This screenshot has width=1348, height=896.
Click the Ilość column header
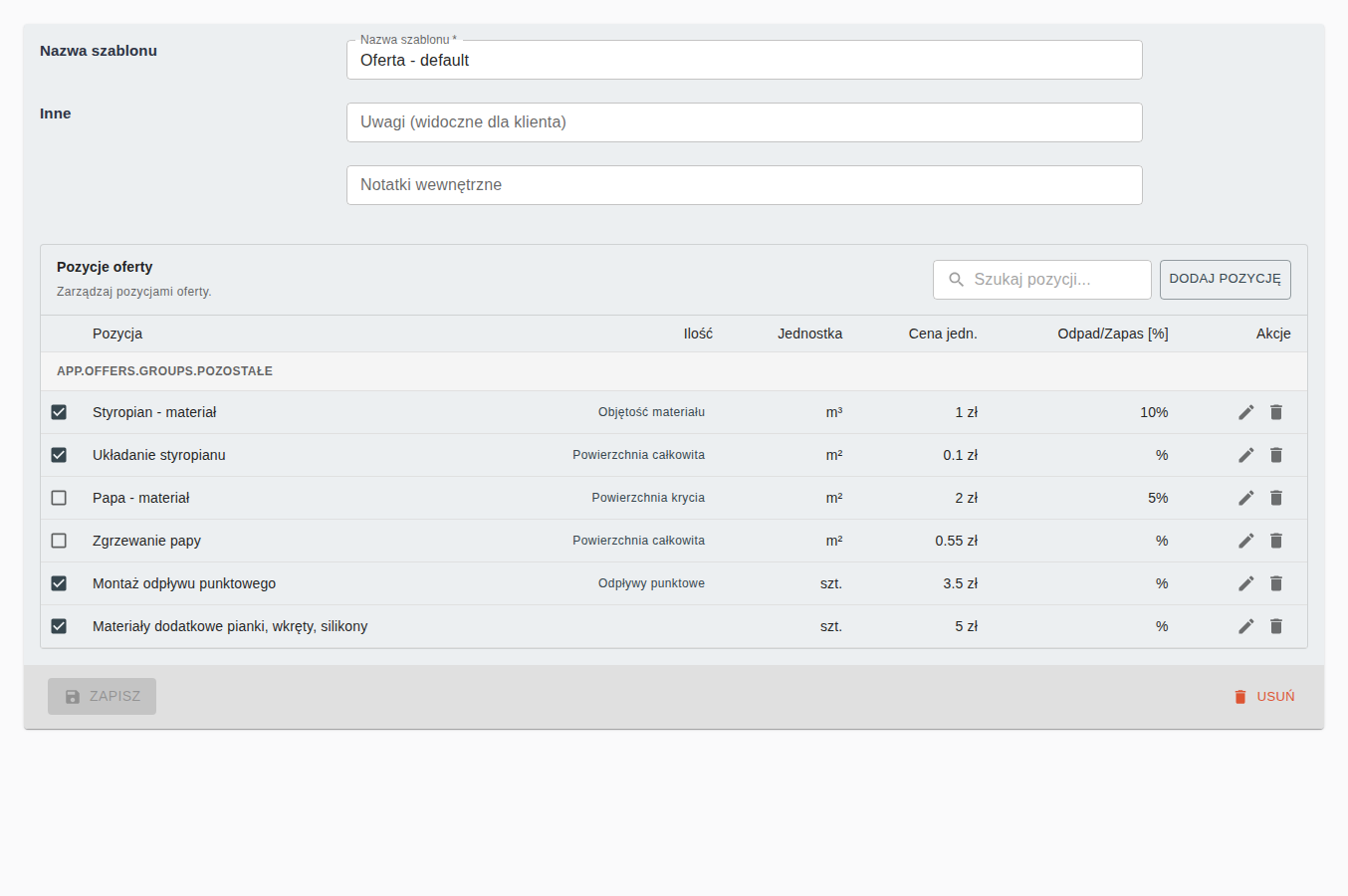click(x=698, y=334)
